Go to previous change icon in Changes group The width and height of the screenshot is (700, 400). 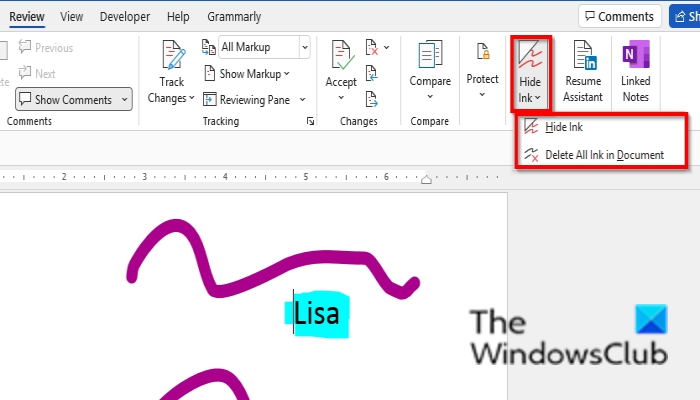tap(371, 74)
